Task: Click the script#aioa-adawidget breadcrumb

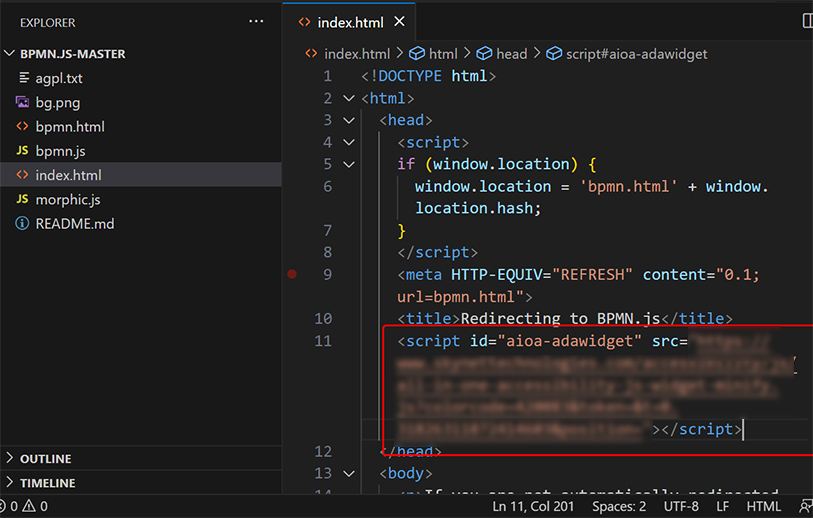Action: 636,54
